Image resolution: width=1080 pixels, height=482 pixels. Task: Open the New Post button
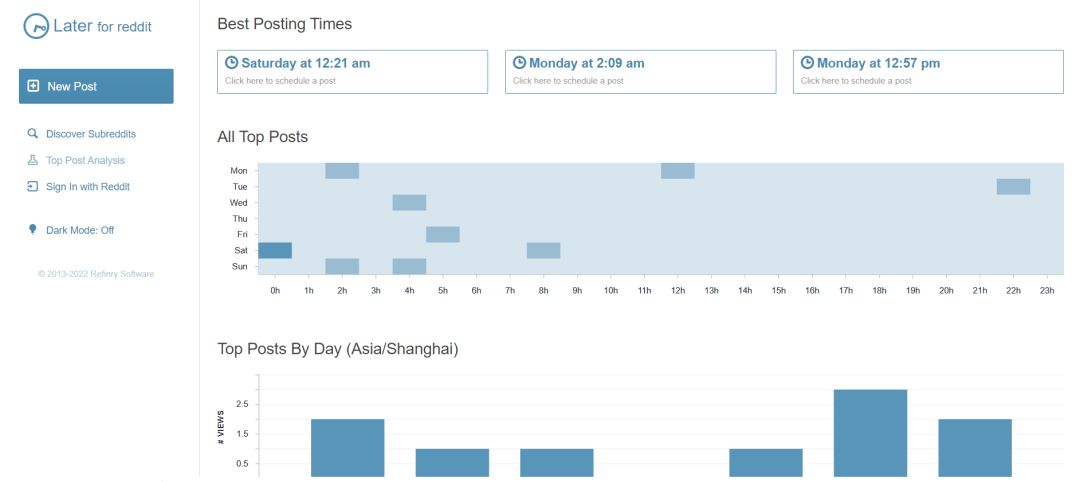click(96, 87)
